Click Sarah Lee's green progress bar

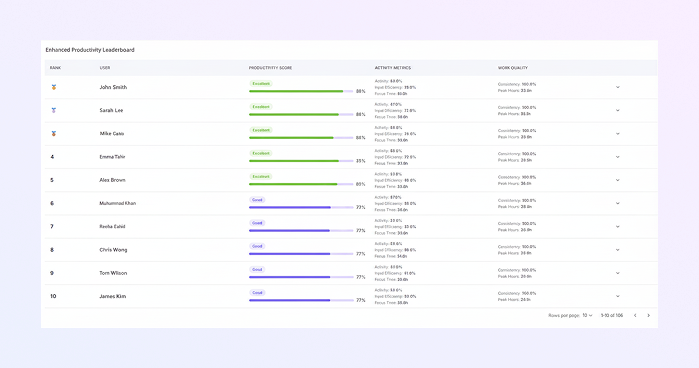point(301,115)
